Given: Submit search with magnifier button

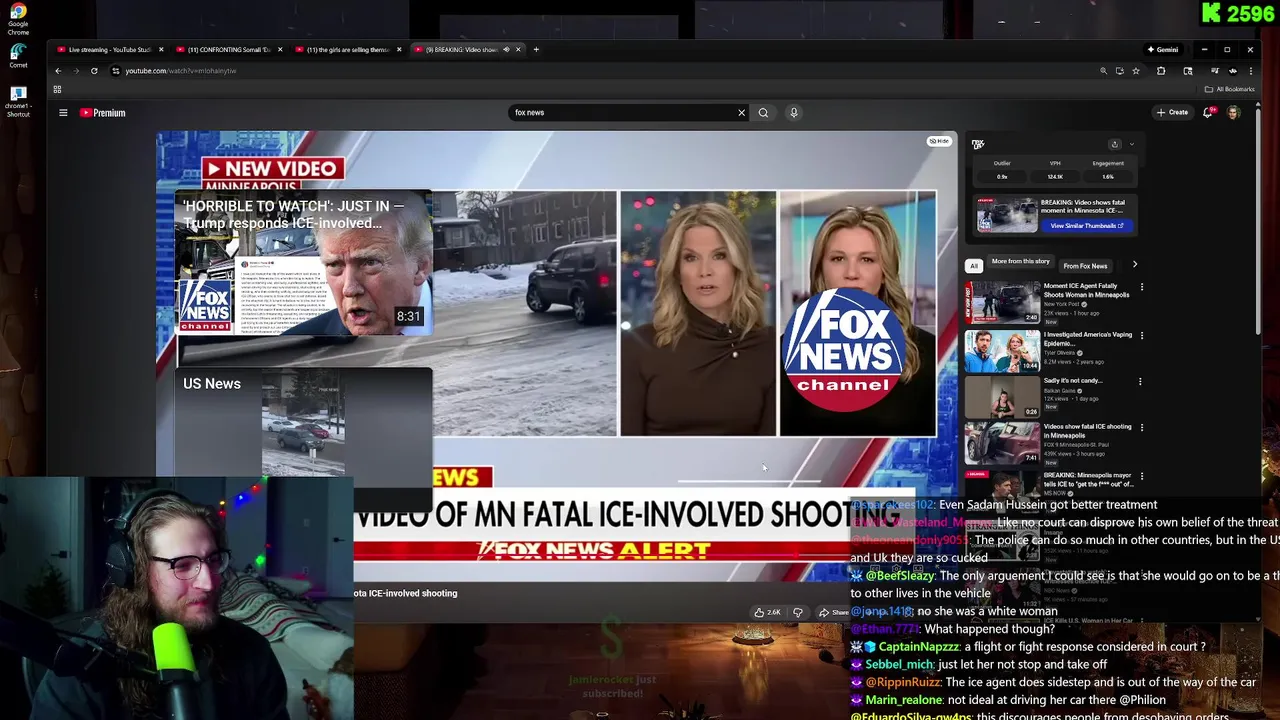Looking at the screenshot, I should (763, 113).
